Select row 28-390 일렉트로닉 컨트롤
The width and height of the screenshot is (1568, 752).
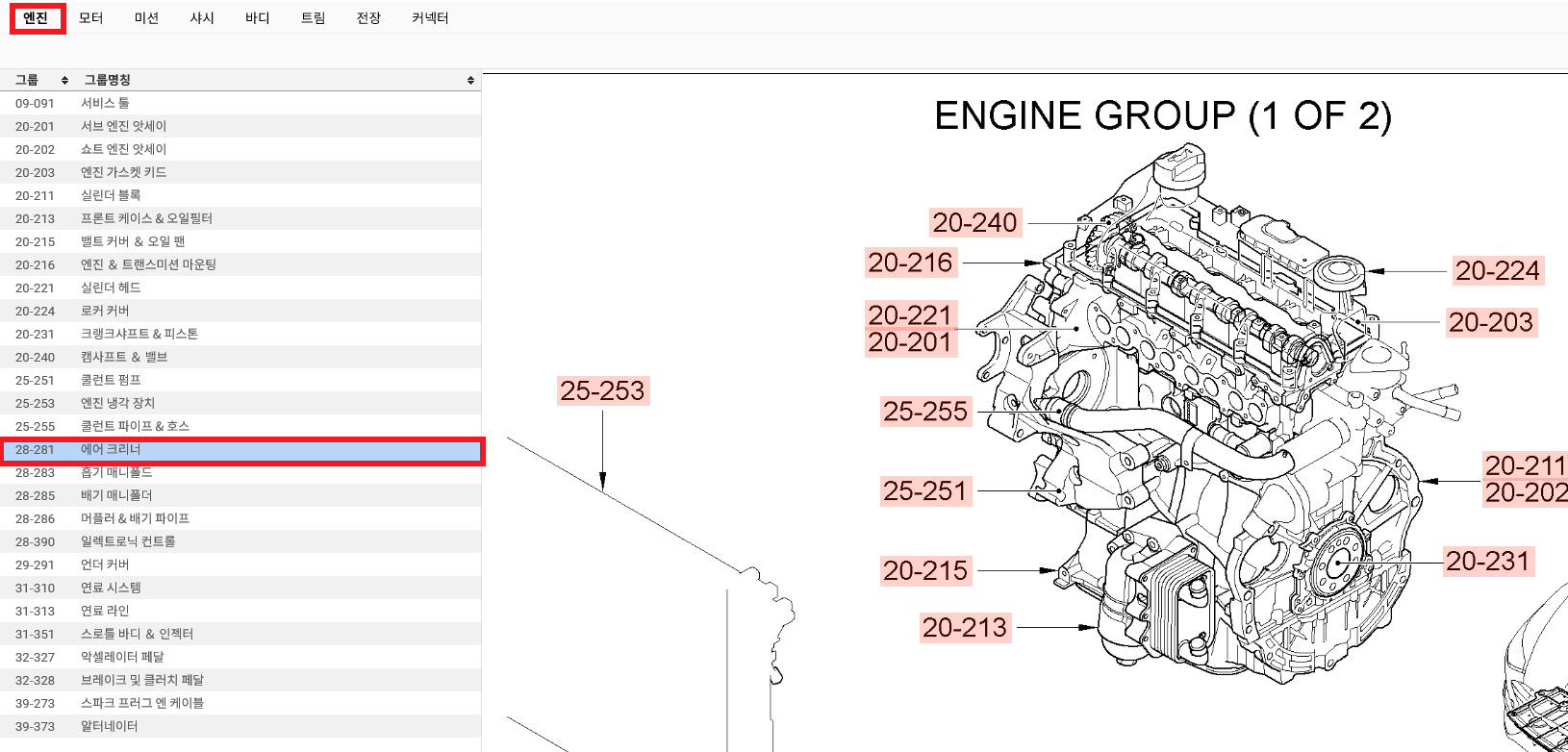(x=240, y=541)
